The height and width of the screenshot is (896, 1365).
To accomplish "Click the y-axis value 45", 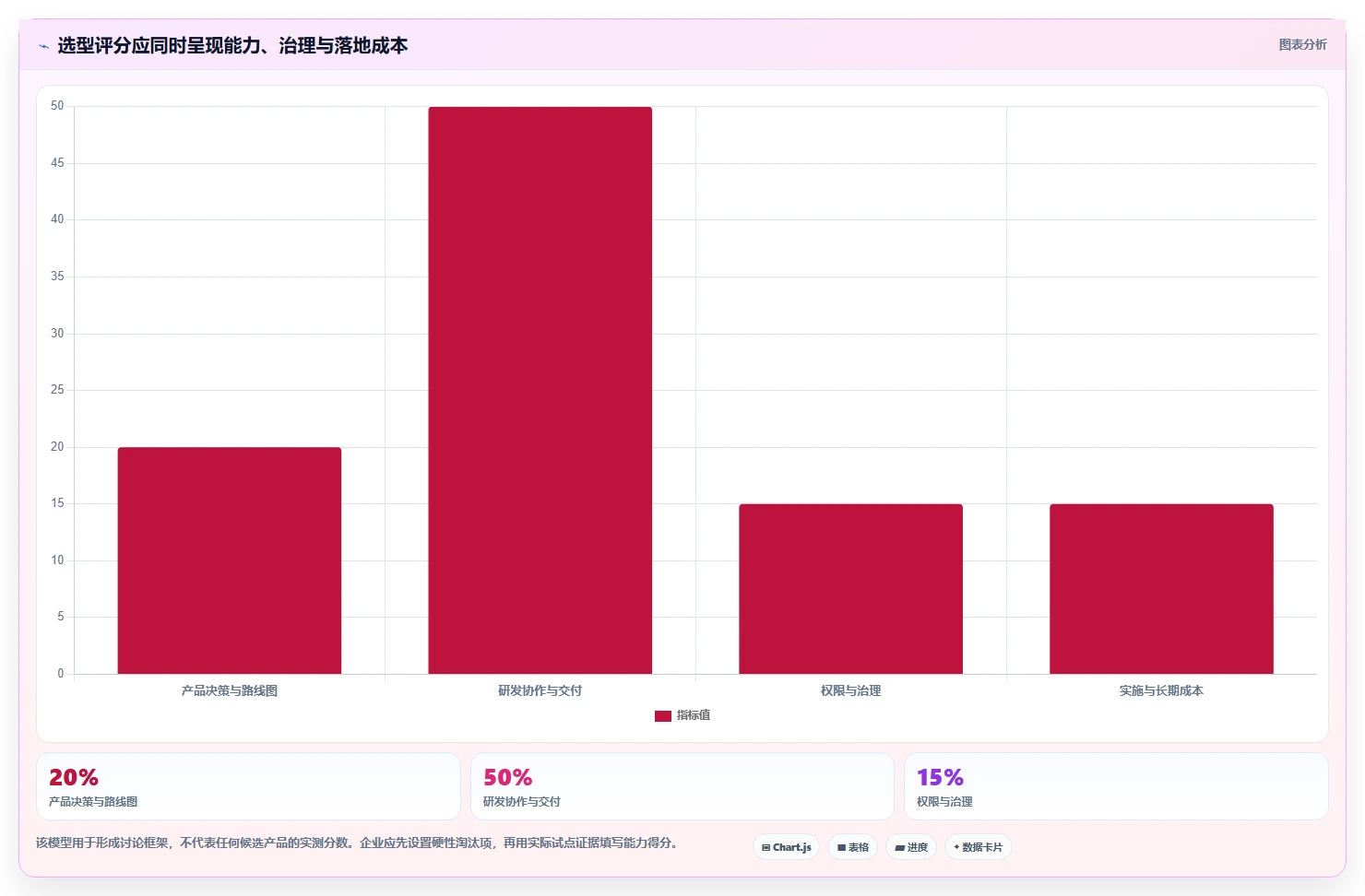I will coord(57,163).
